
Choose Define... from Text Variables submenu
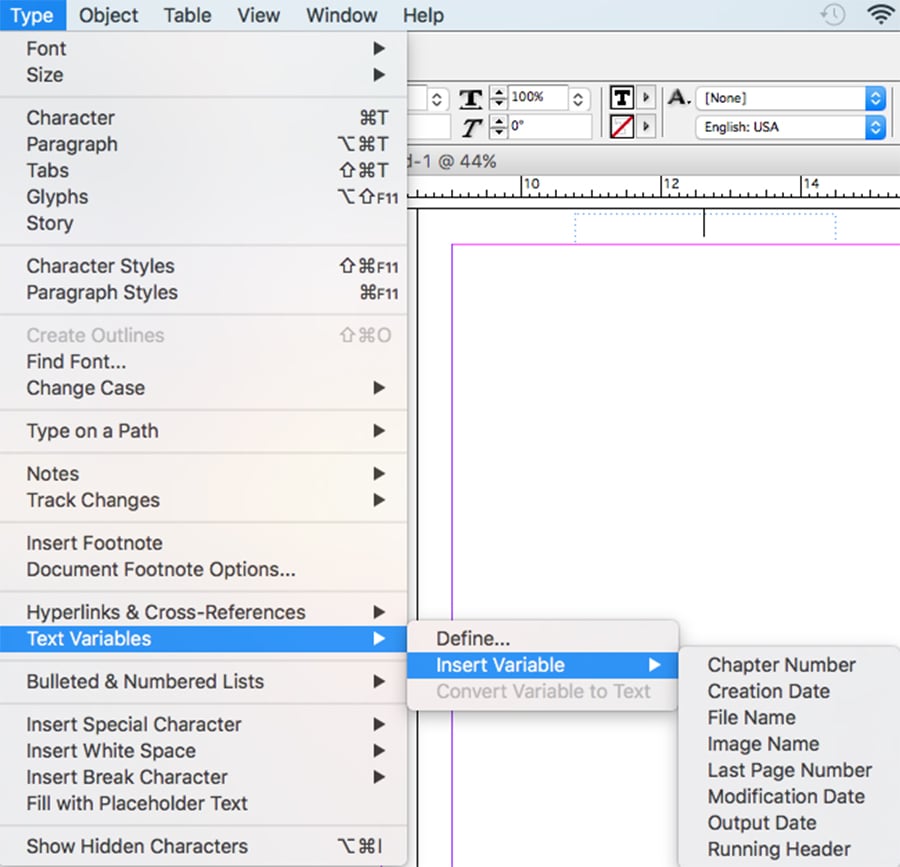tap(473, 639)
